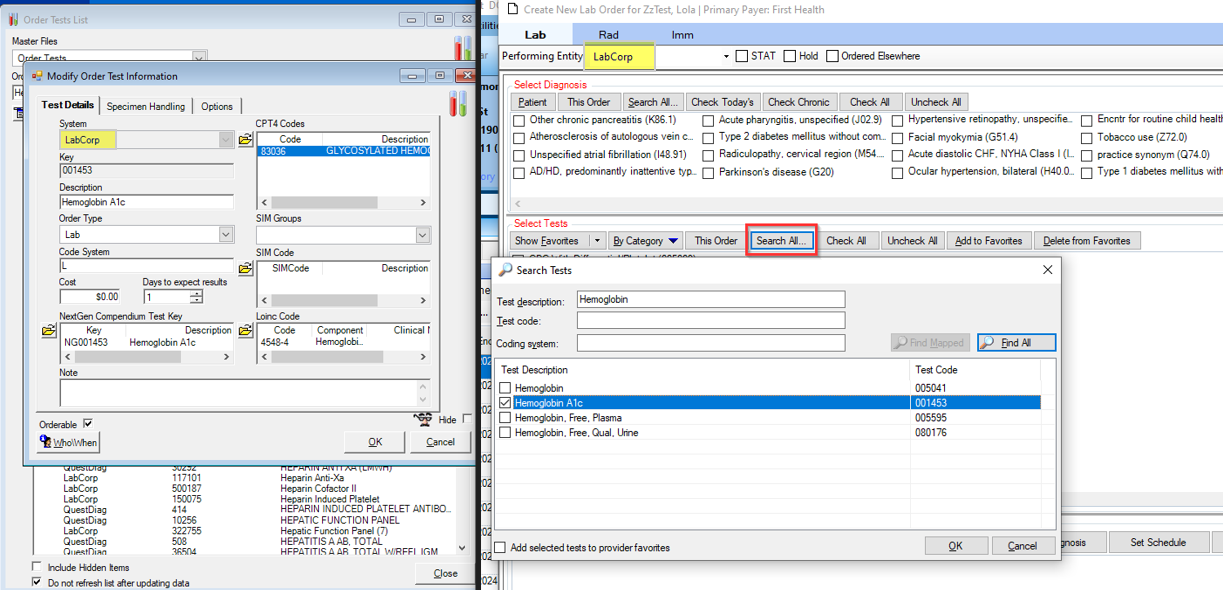The height and width of the screenshot is (590, 1223).
Task: Open the SIM Groups dropdown
Action: (423, 235)
